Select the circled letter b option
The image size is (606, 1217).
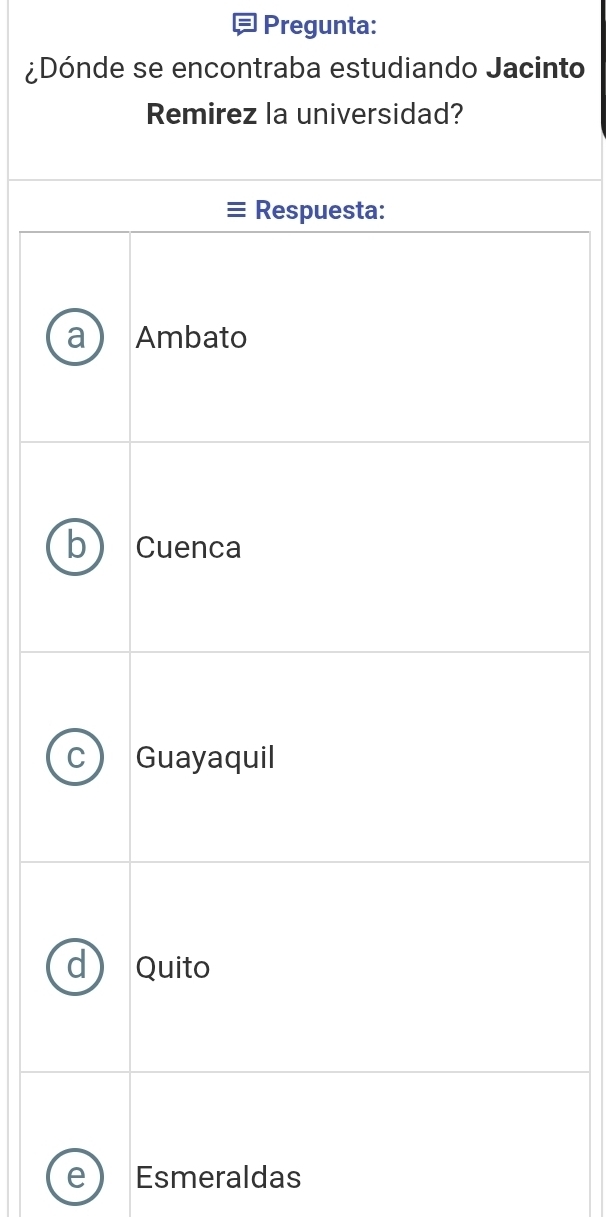pos(74,547)
